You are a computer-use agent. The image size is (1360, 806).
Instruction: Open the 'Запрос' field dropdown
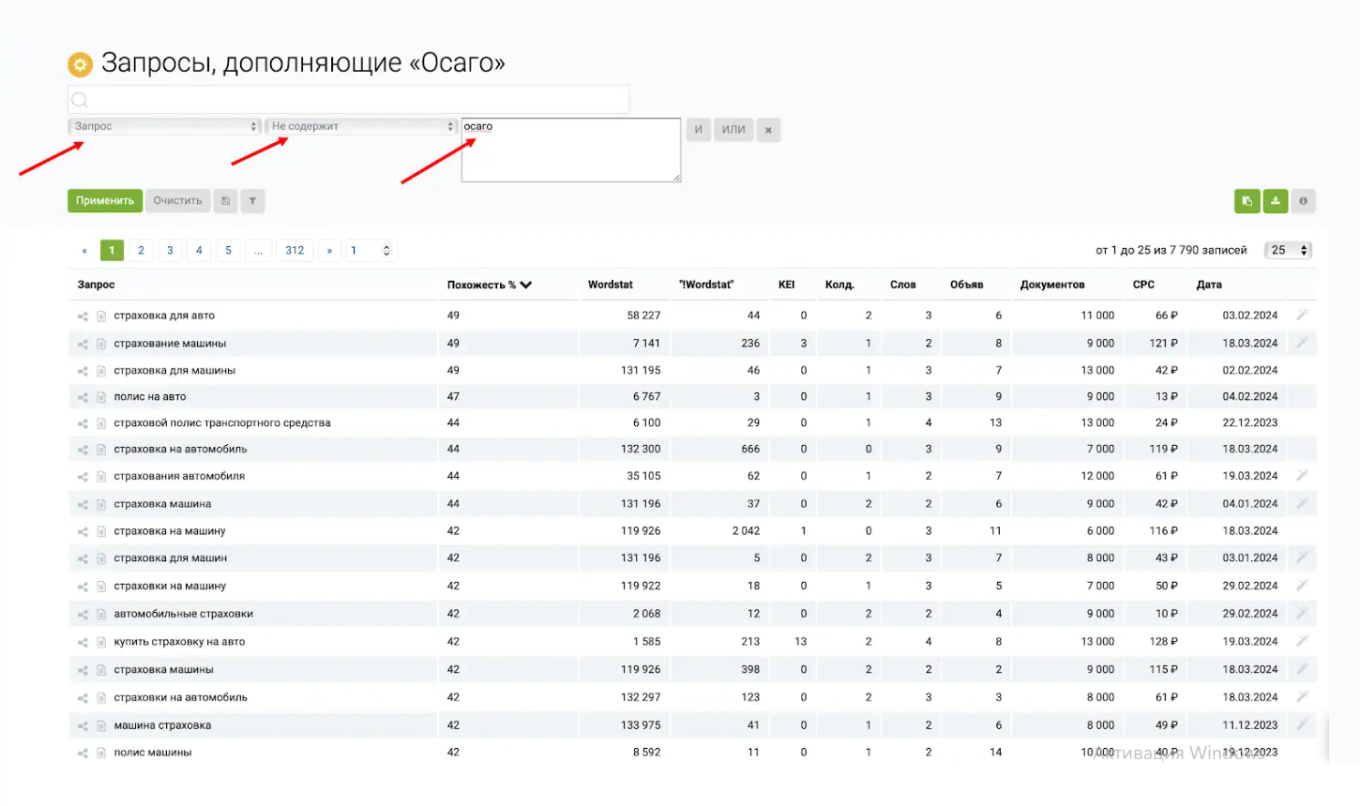[164, 127]
